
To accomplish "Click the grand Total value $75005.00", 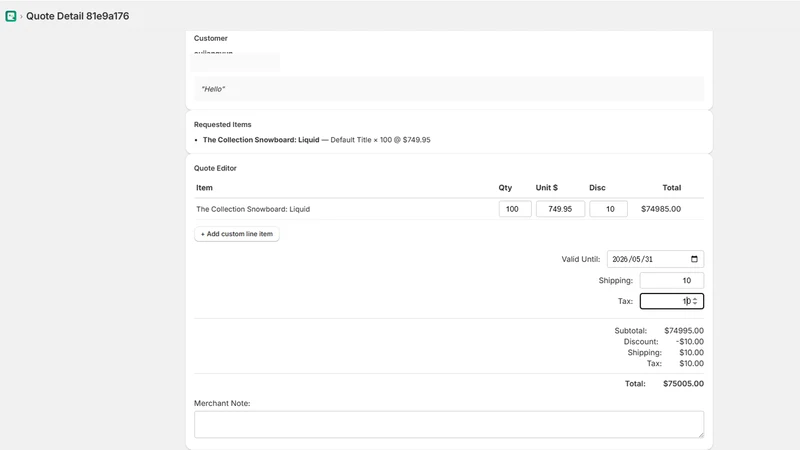I will 683,384.
